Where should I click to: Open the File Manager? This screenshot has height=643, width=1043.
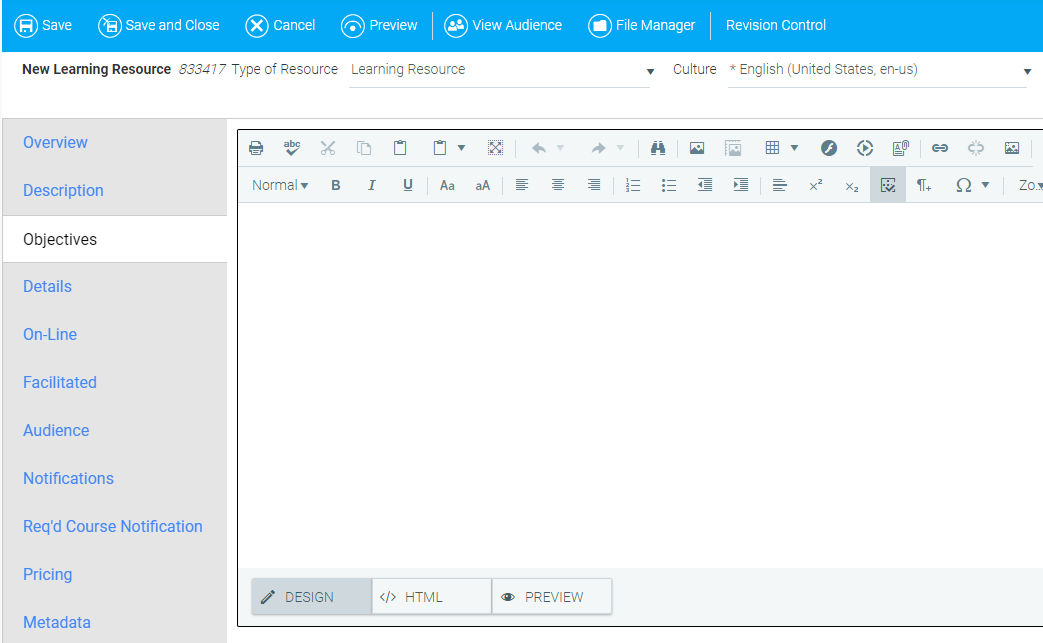tap(642, 25)
